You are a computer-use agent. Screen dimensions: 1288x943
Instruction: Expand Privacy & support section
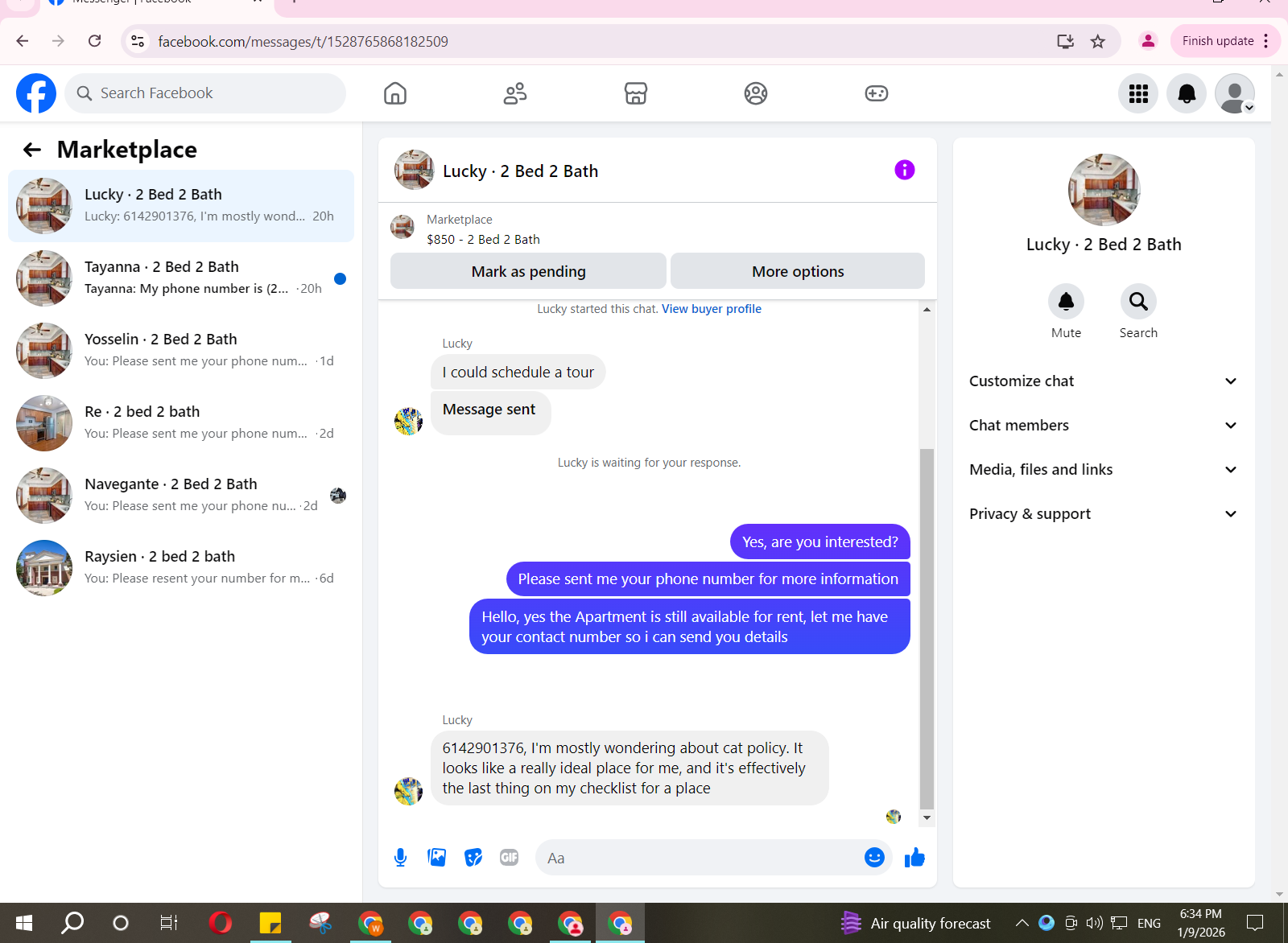[1103, 514]
